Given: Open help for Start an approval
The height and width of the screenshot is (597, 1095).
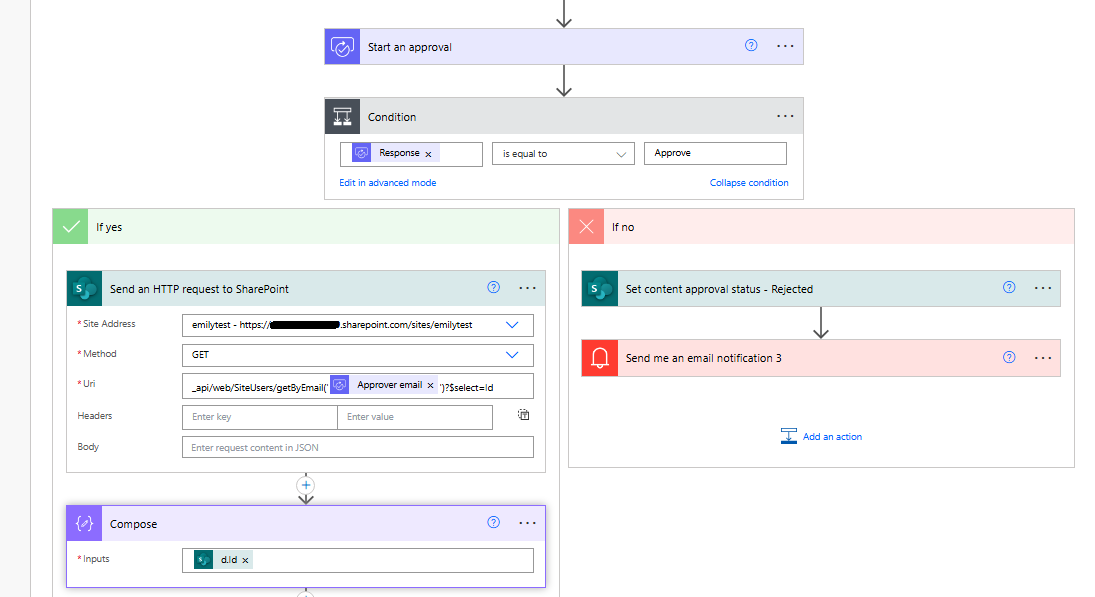Looking at the screenshot, I should pos(751,45).
